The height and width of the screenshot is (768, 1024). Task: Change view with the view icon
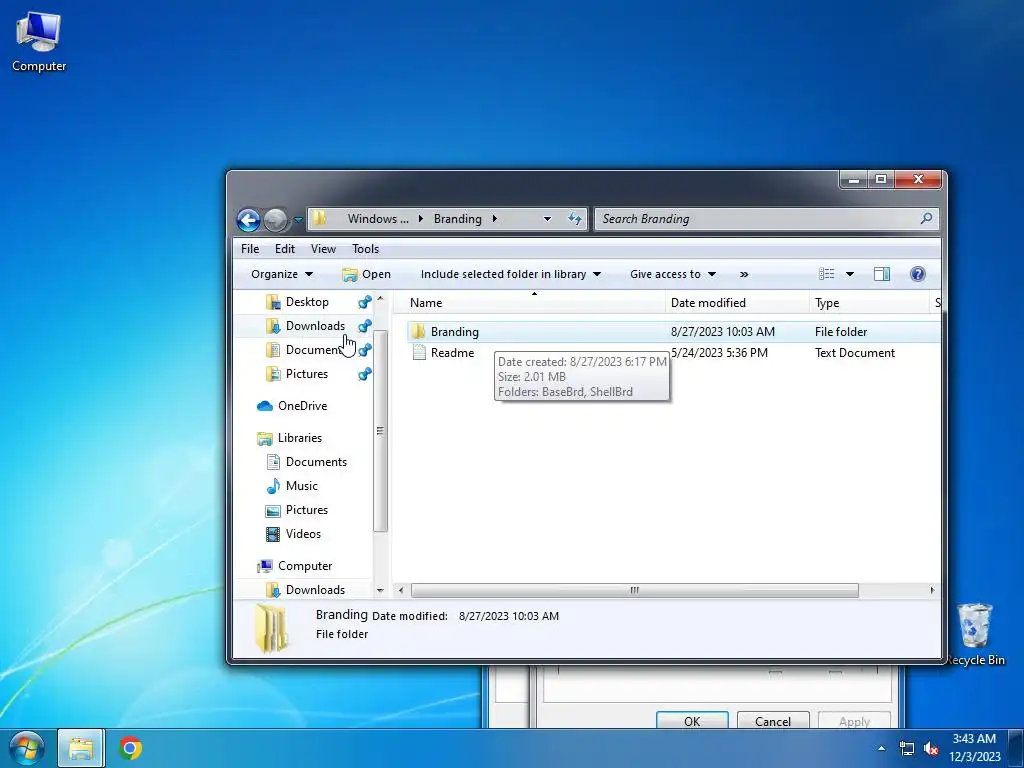827,274
